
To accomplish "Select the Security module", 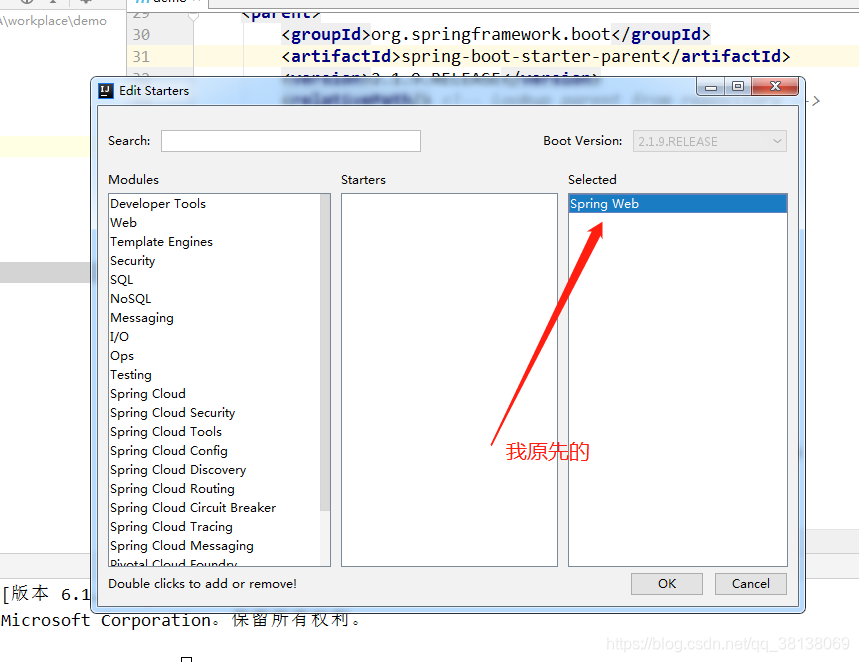I will [x=133, y=260].
